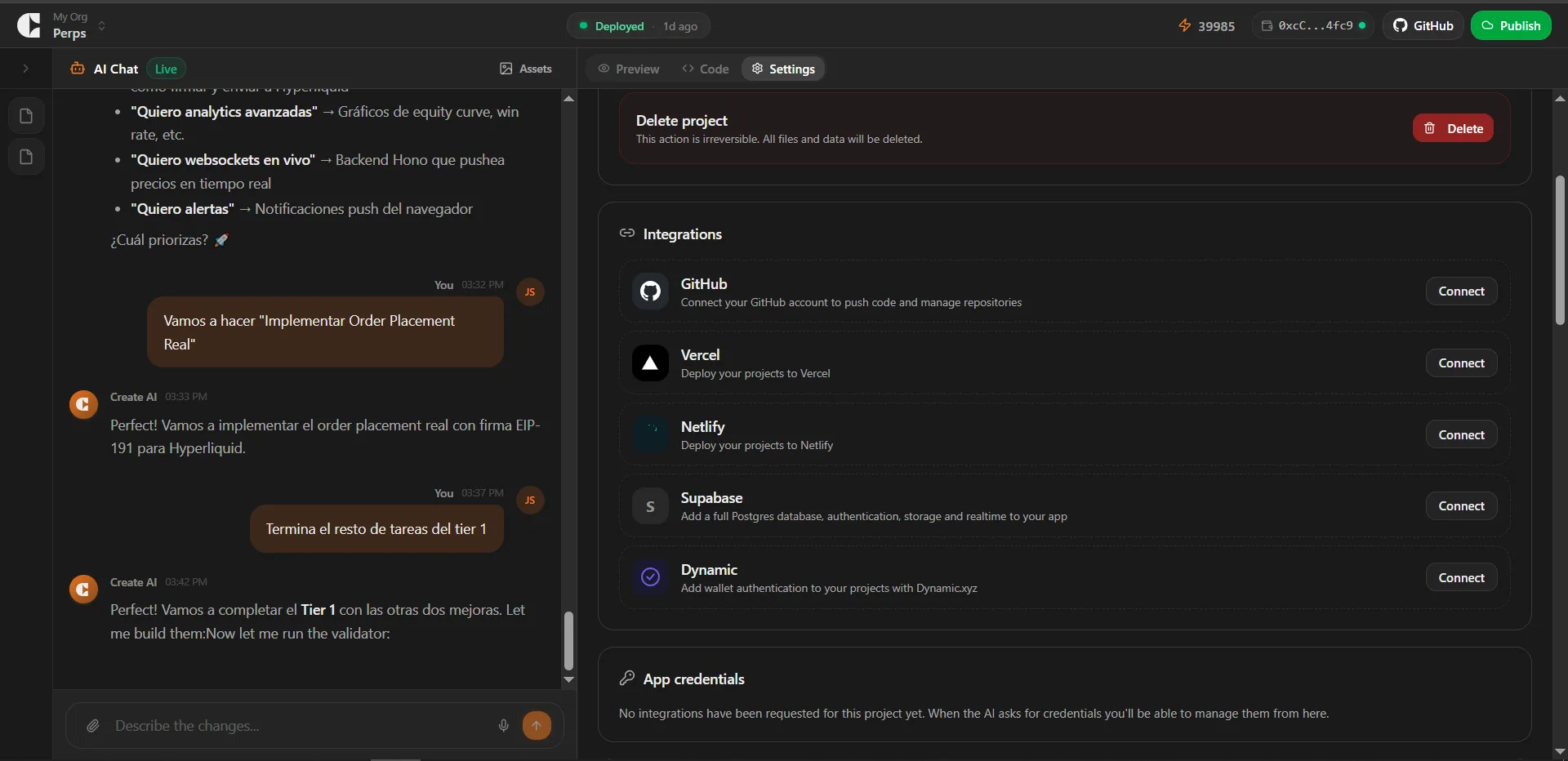Screen dimensions: 1568x761
Task: Connect the GitHub integration
Action: [1461, 291]
